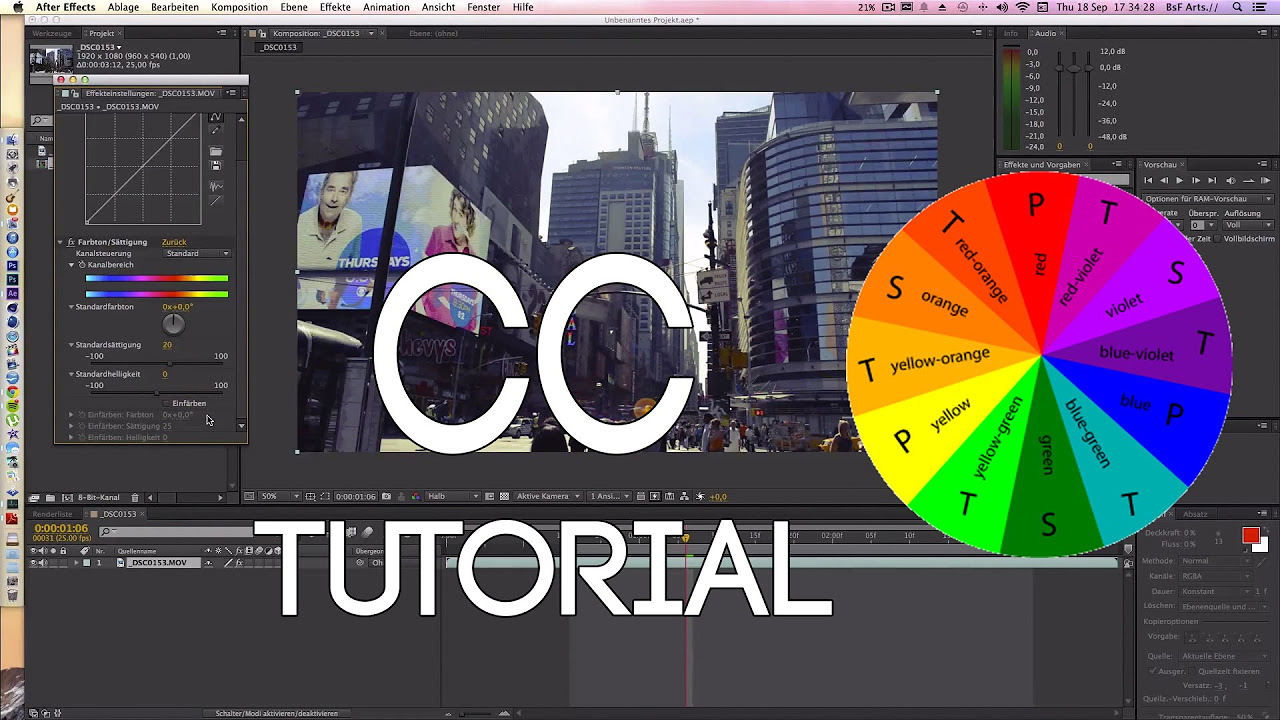Open the Komposition menu

(239, 7)
